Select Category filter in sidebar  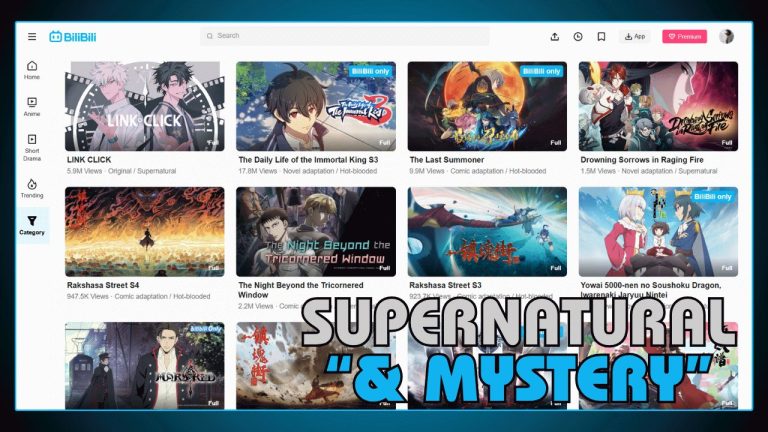point(32,225)
